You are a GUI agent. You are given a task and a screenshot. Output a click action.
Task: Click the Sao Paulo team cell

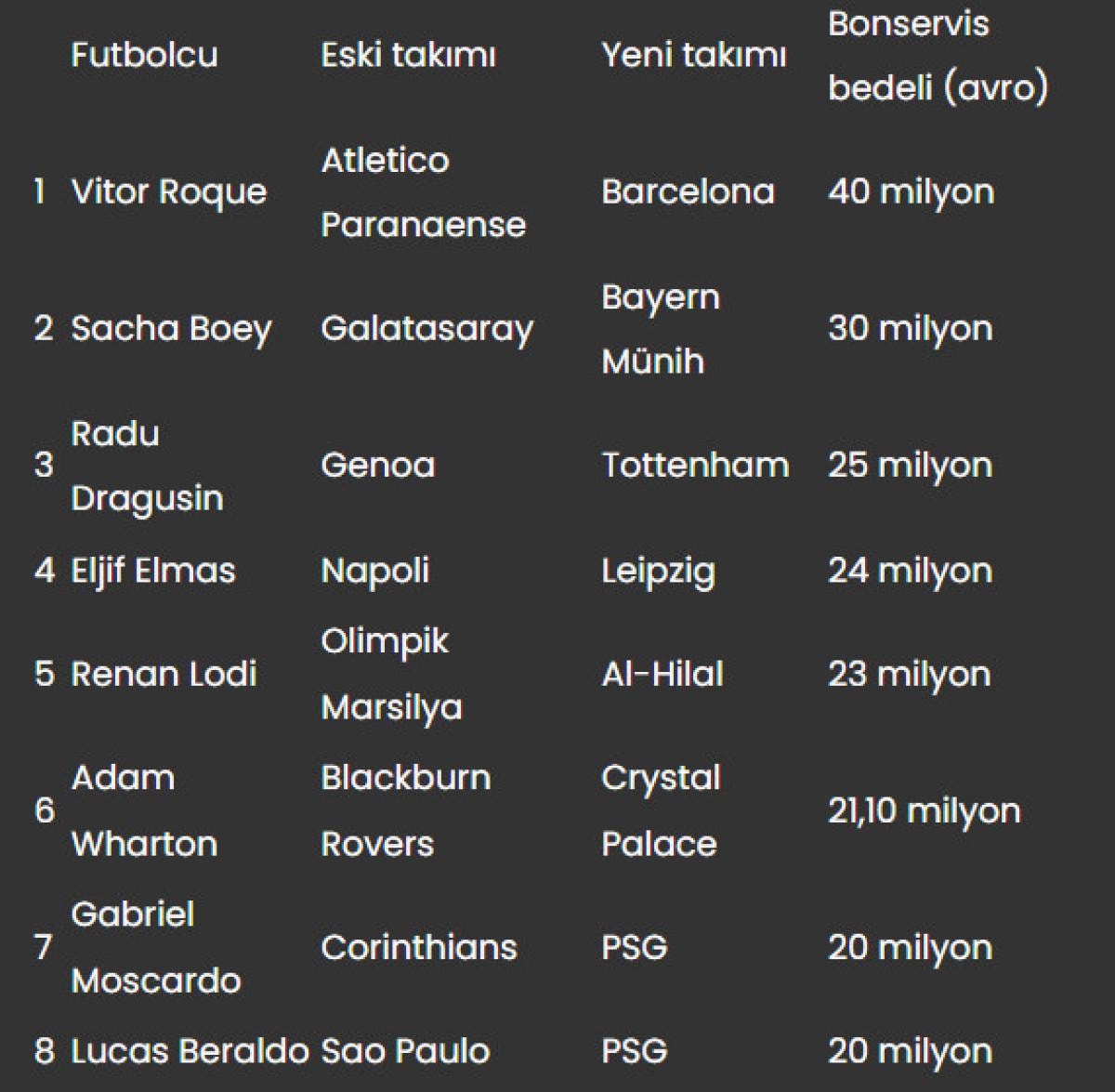(x=405, y=1051)
